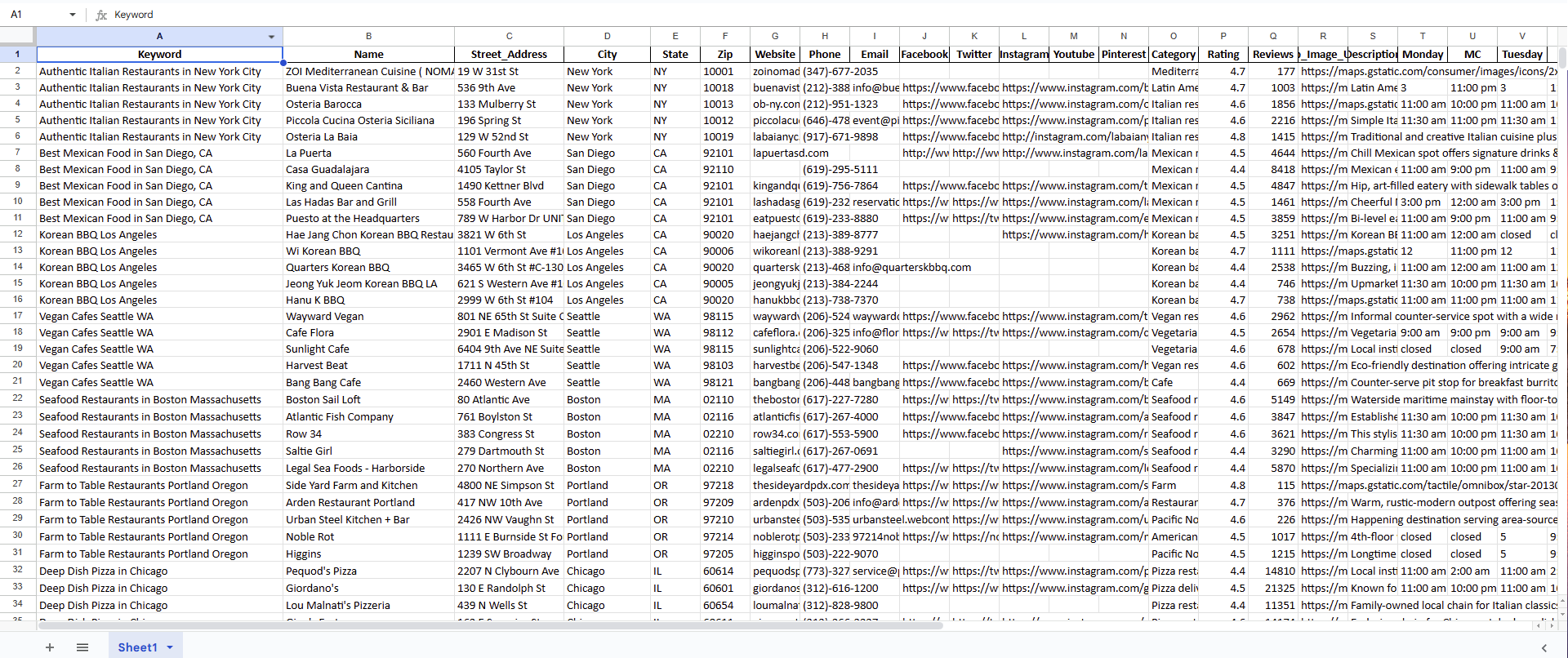Viewport: 1568px width, 658px height.
Task: Select the zip code 98121 cell
Action: tap(725, 382)
